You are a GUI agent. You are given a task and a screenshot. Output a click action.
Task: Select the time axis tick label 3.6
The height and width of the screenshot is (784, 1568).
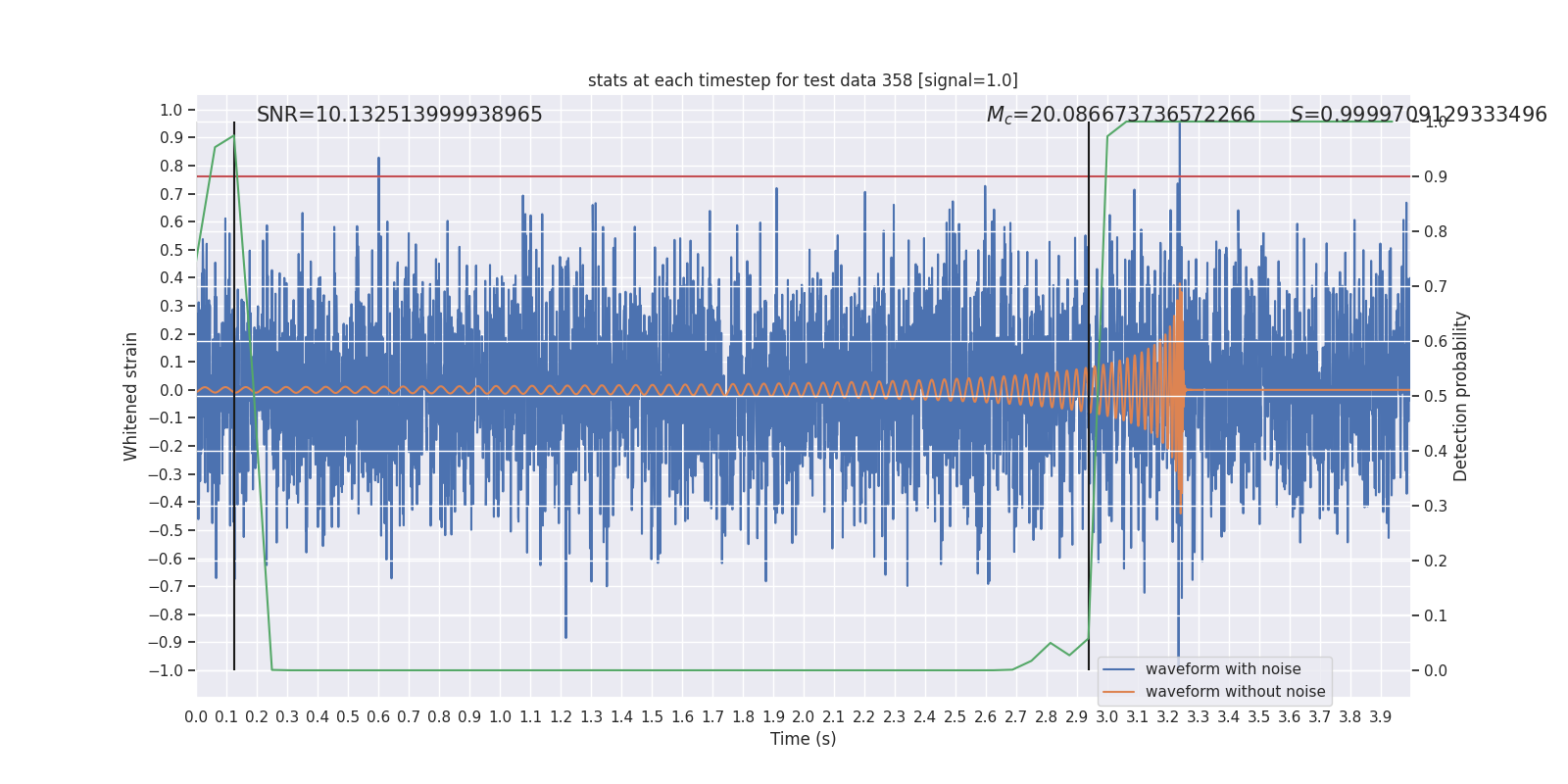[x=1290, y=717]
